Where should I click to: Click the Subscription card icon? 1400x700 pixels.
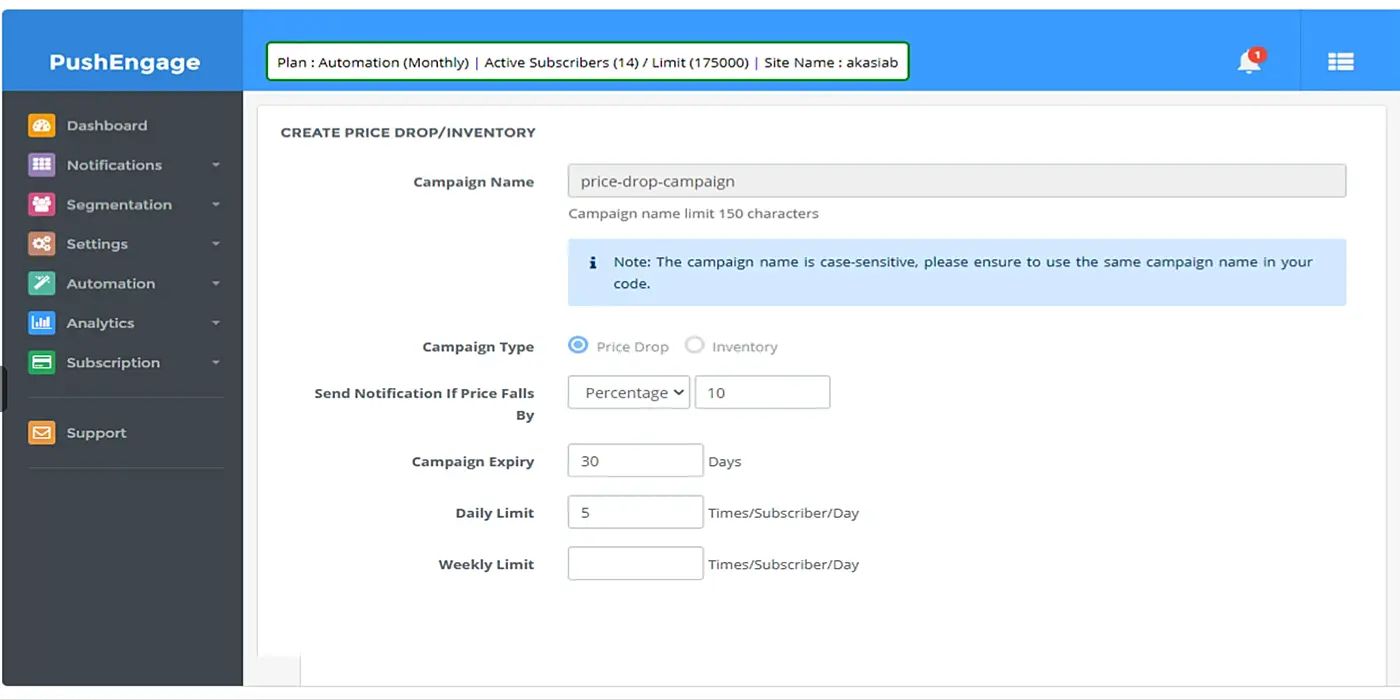pyautogui.click(x=41, y=362)
